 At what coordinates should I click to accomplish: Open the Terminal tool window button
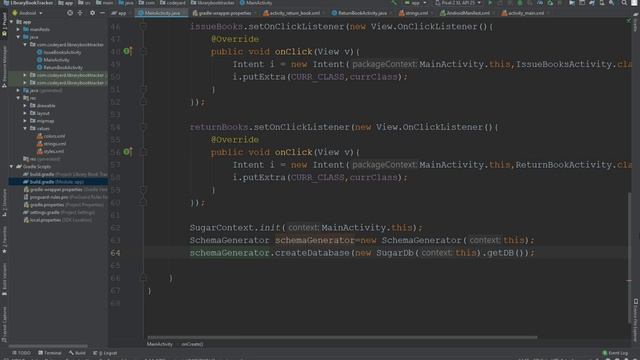coord(50,353)
